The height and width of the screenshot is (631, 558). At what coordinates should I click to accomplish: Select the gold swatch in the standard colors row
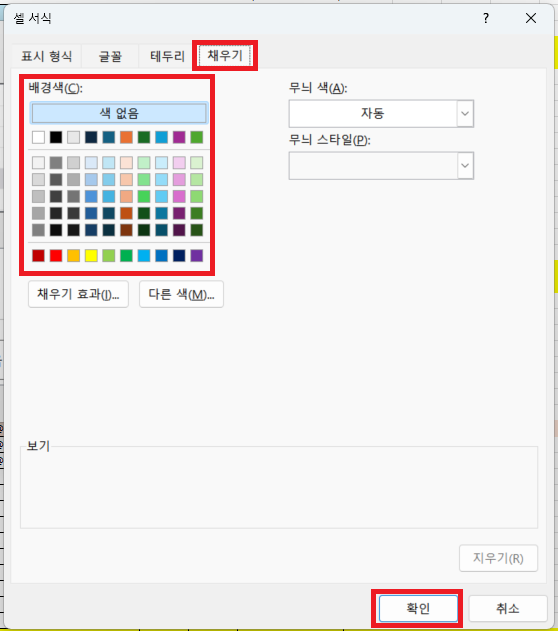[74, 256]
